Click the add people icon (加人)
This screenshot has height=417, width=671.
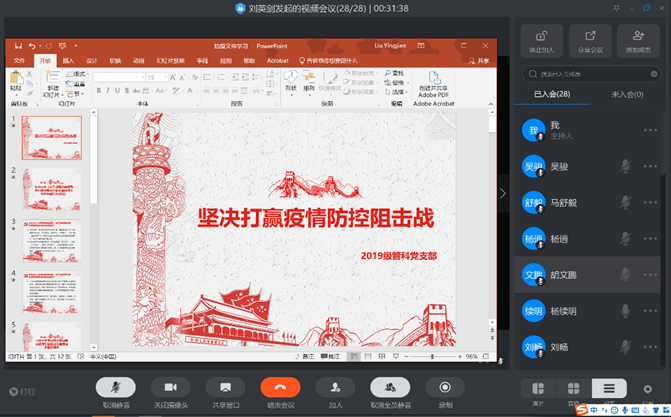[335, 387]
